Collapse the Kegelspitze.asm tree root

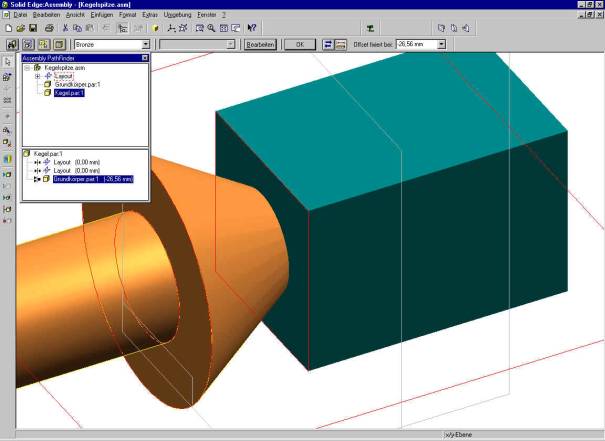[x=27, y=67]
